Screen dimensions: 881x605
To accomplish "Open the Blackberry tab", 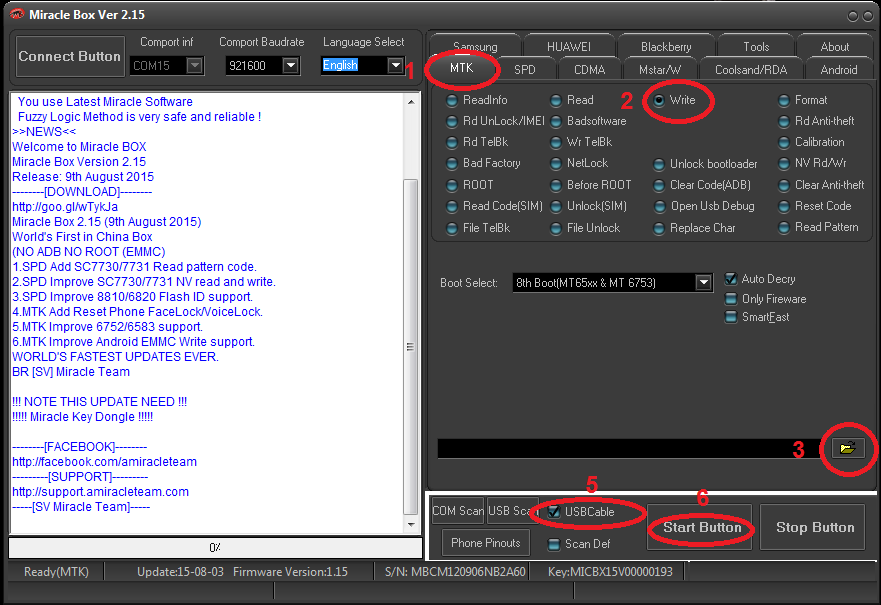I will 666,46.
